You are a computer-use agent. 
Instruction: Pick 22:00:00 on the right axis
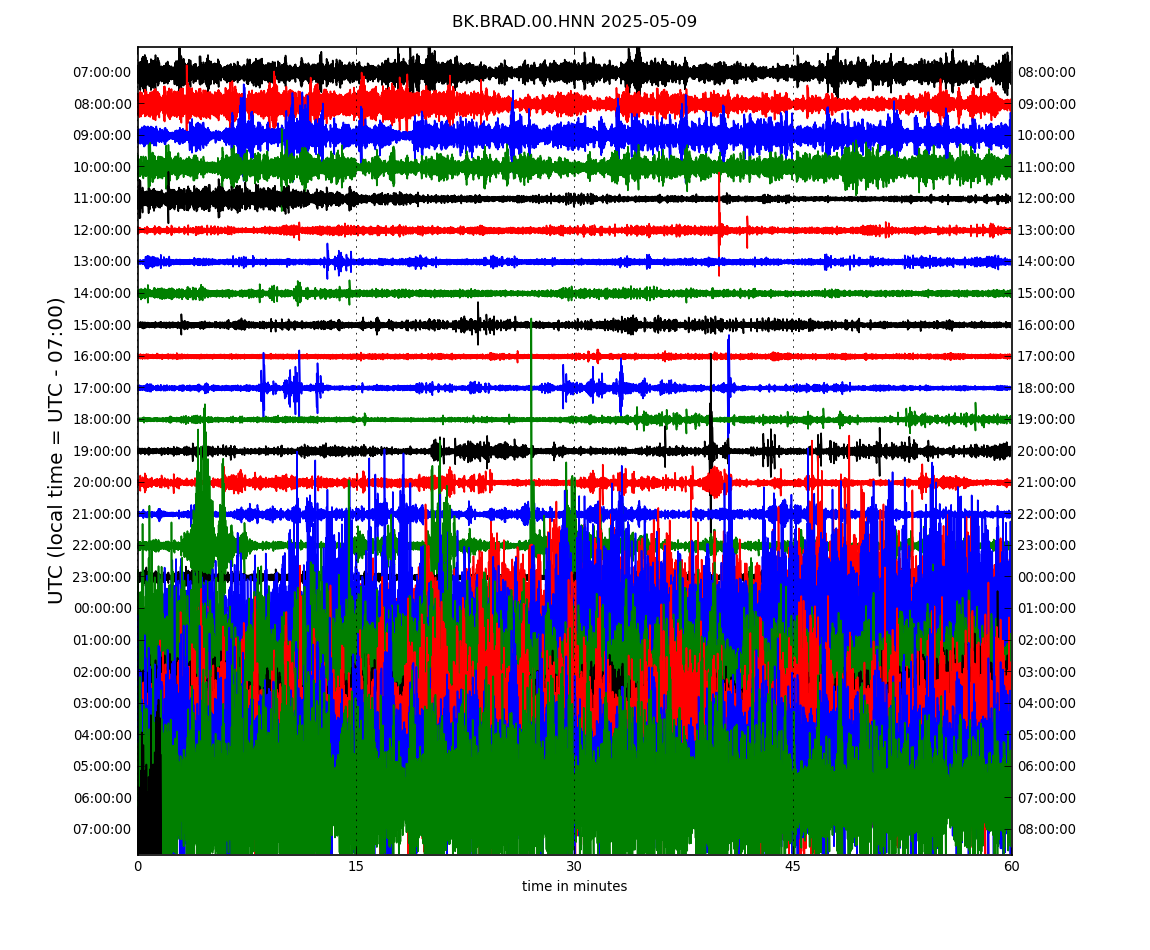(x=1047, y=514)
